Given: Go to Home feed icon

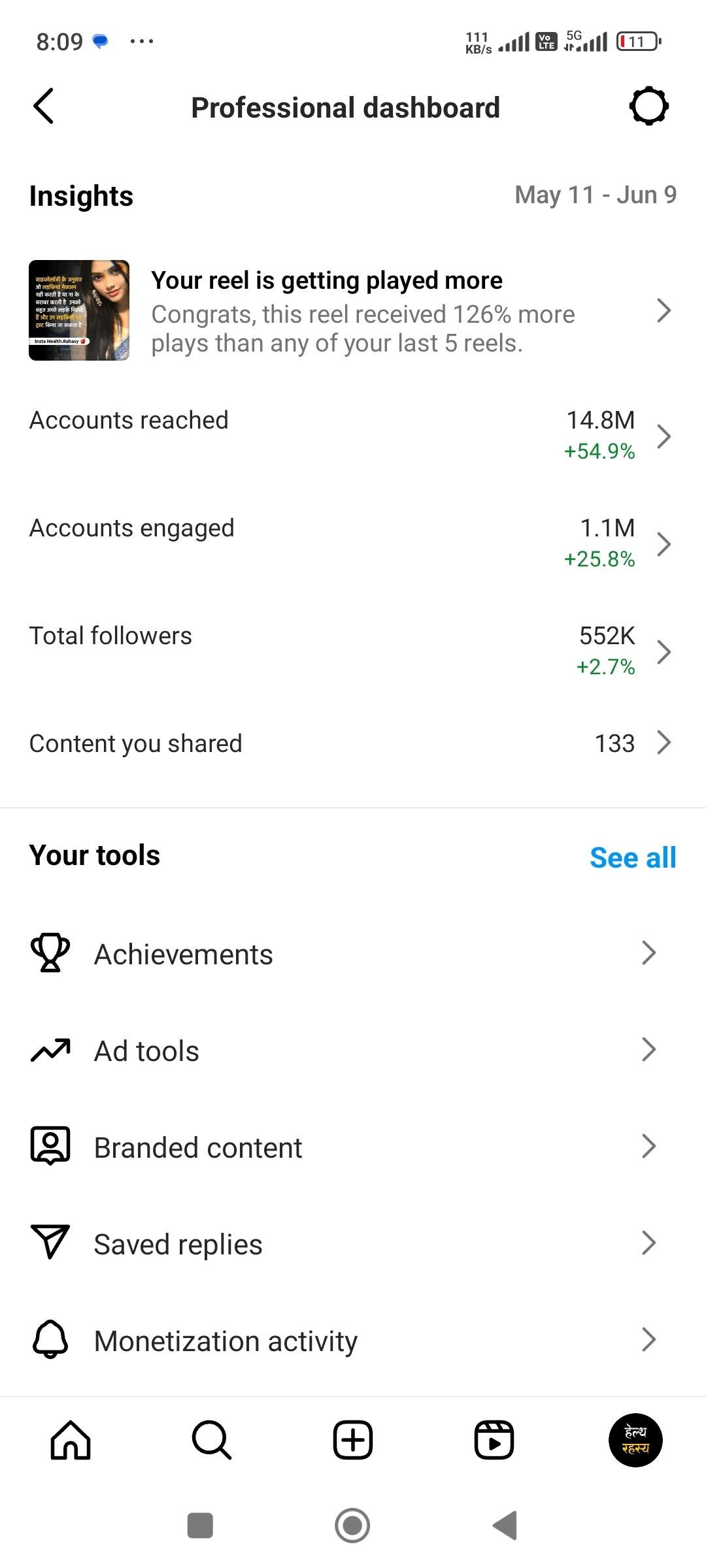Looking at the screenshot, I should [71, 1440].
